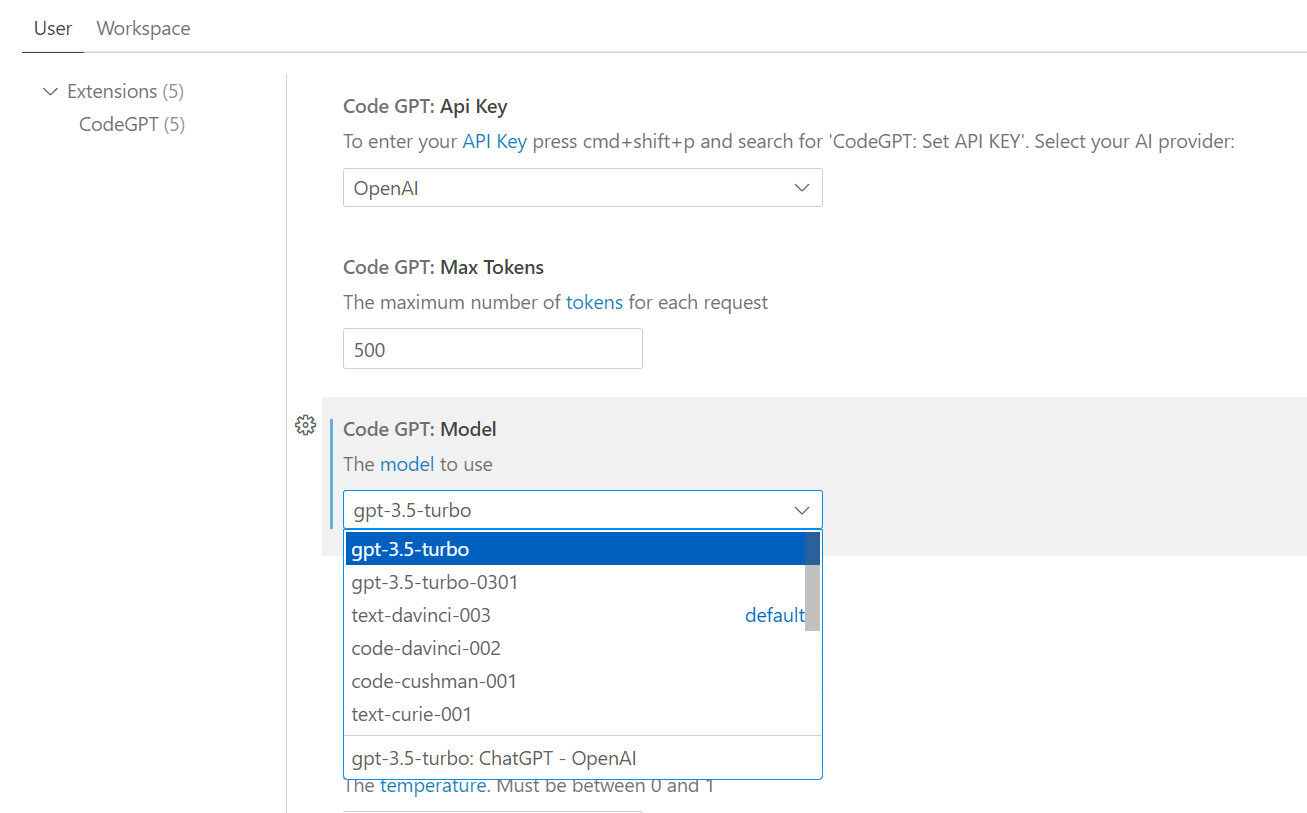The image size is (1307, 813).
Task: Switch to the User settings tab
Action: [x=53, y=29]
